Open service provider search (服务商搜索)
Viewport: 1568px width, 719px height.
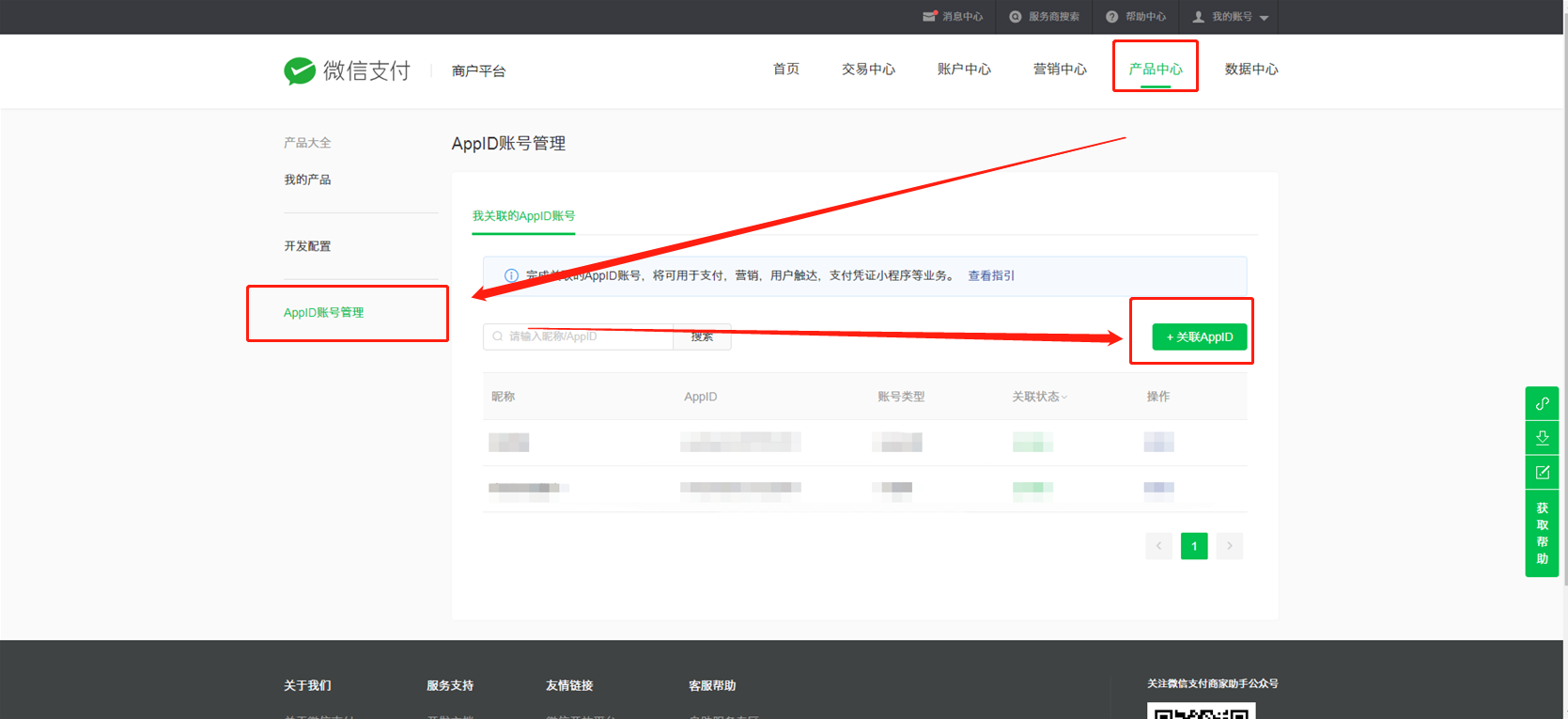coord(1044,17)
